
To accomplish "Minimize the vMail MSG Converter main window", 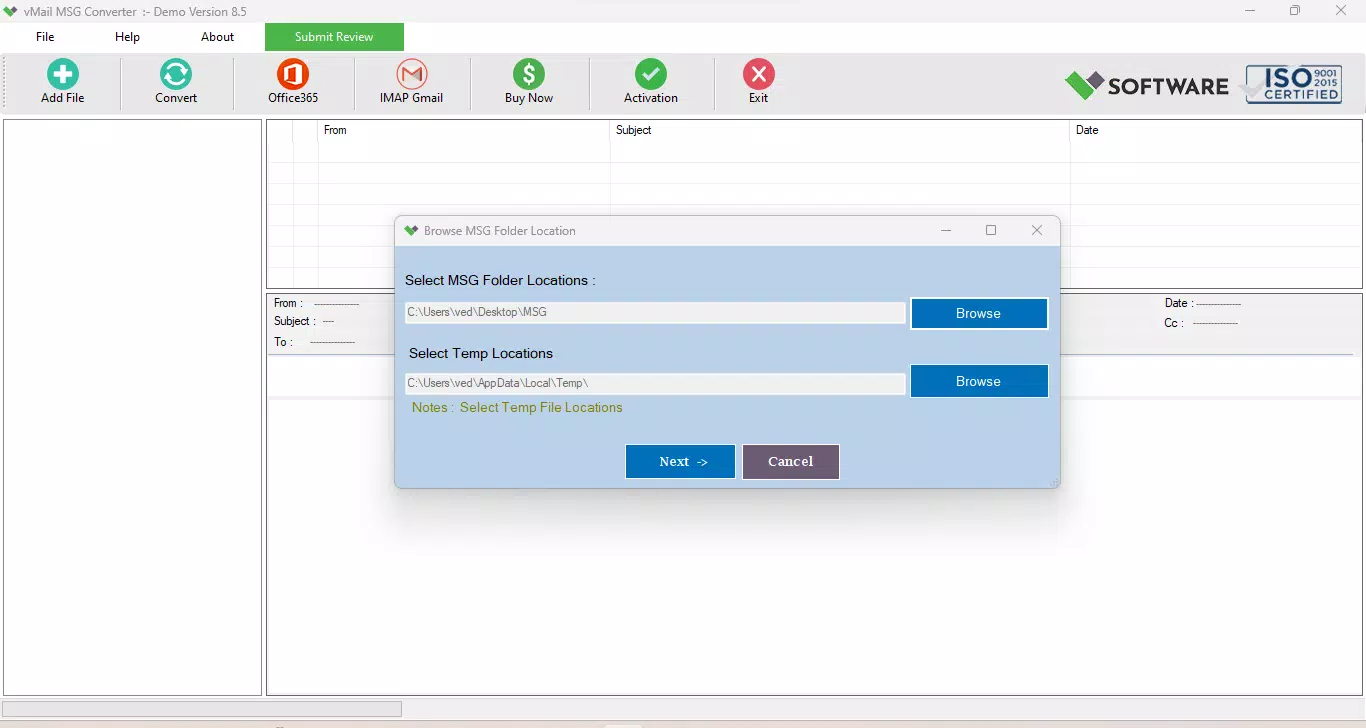I will (1250, 11).
